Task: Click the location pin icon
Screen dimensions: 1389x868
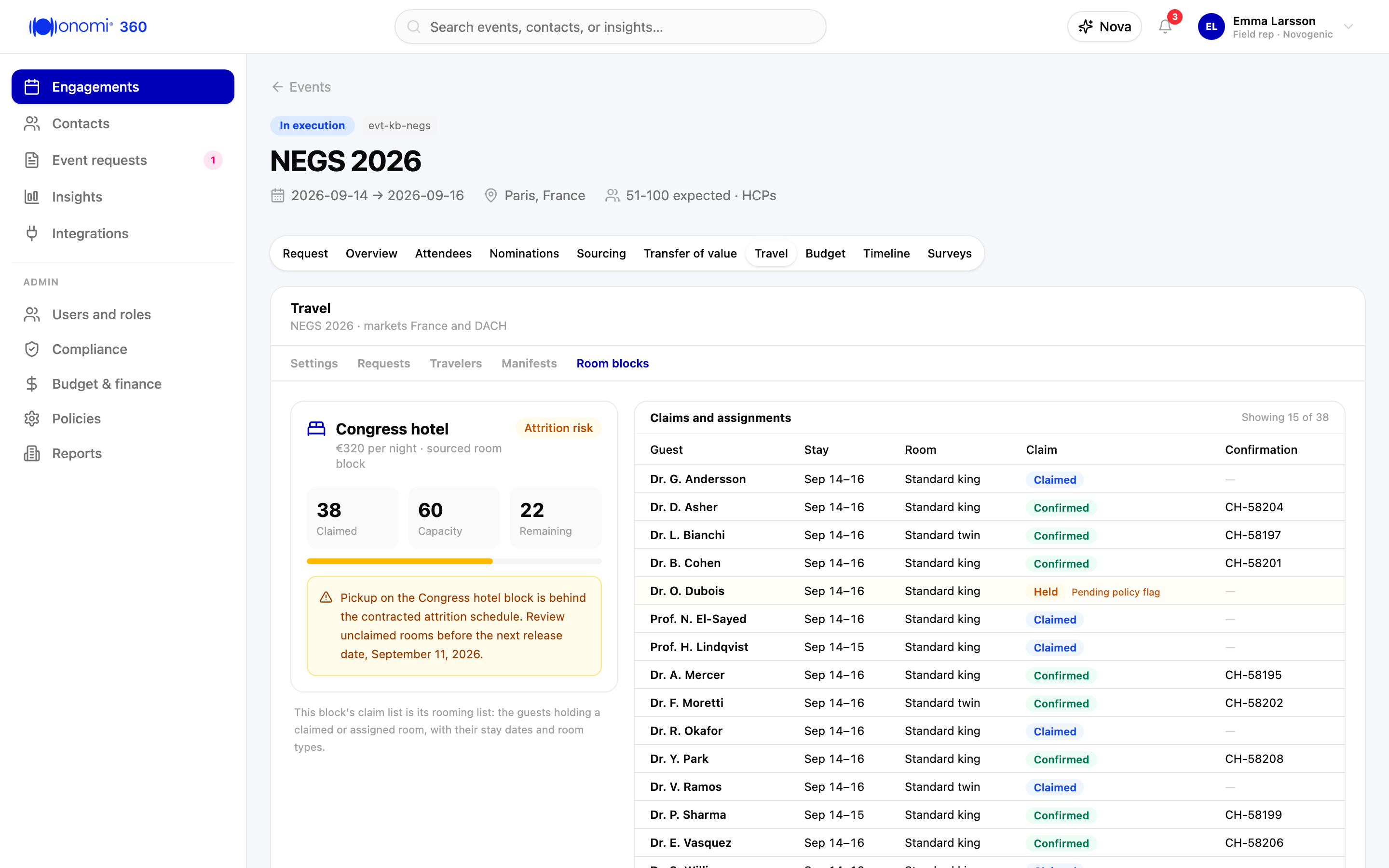Action: [x=491, y=196]
